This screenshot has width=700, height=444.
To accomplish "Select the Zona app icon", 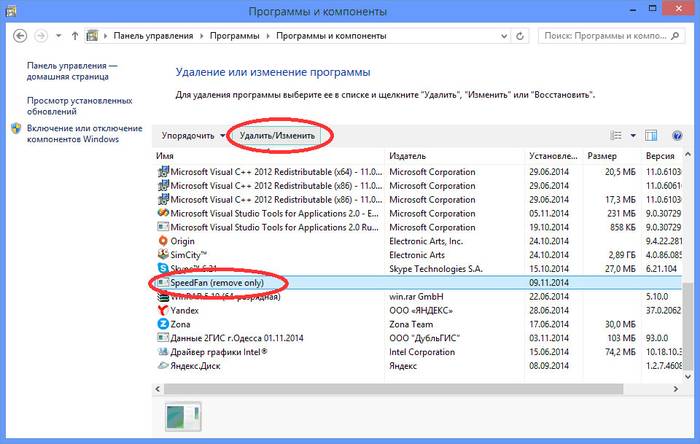I will [164, 325].
